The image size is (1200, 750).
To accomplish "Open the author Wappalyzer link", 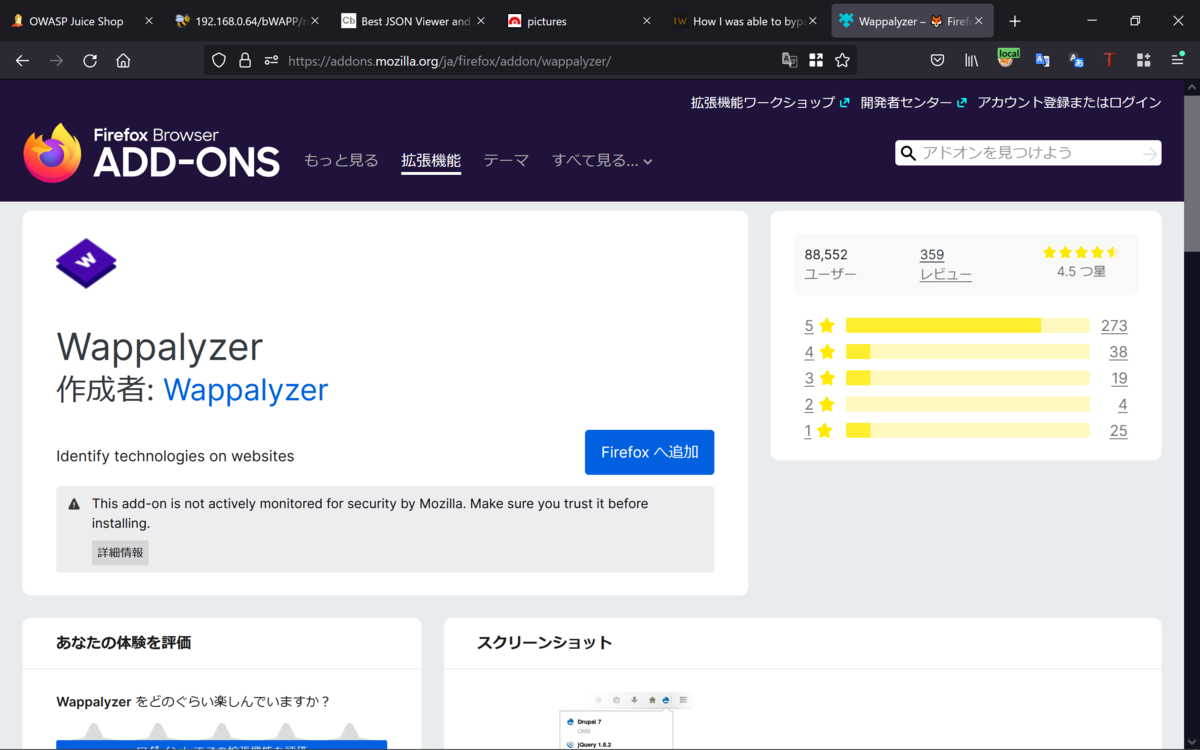I will click(x=245, y=389).
